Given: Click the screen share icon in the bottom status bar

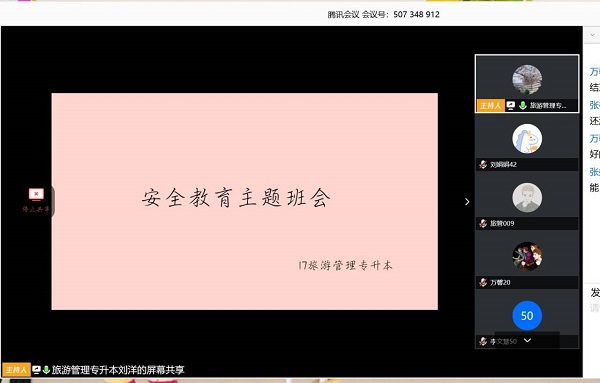Looking at the screenshot, I should tap(36, 370).
